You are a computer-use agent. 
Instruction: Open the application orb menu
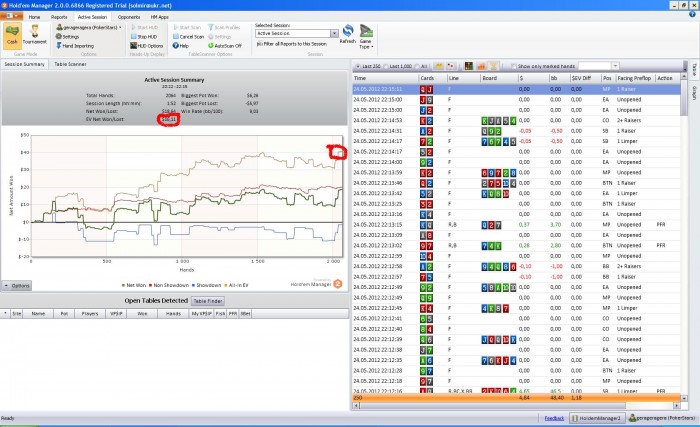coord(11,16)
